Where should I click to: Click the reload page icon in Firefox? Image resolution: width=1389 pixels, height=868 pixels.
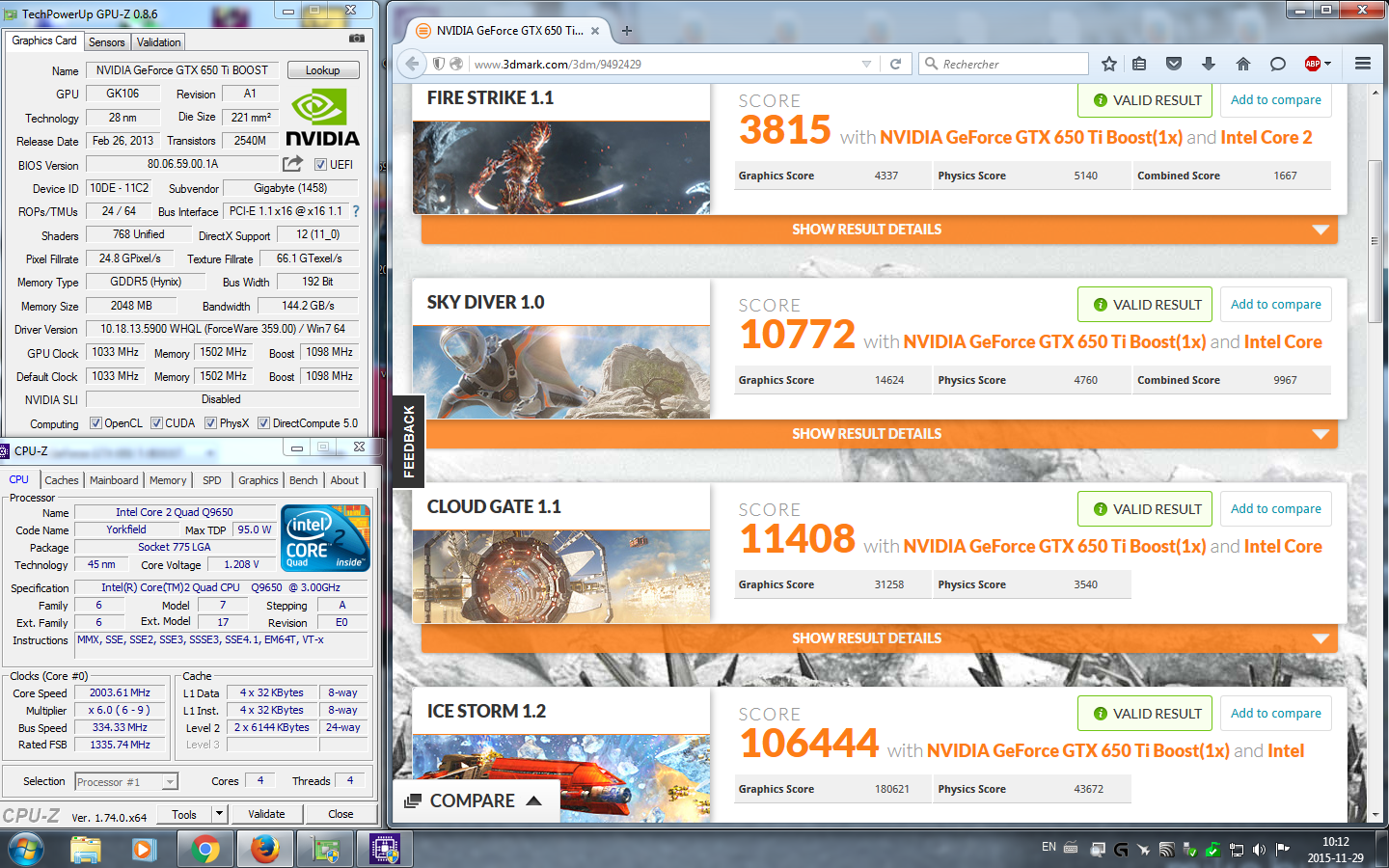895,64
